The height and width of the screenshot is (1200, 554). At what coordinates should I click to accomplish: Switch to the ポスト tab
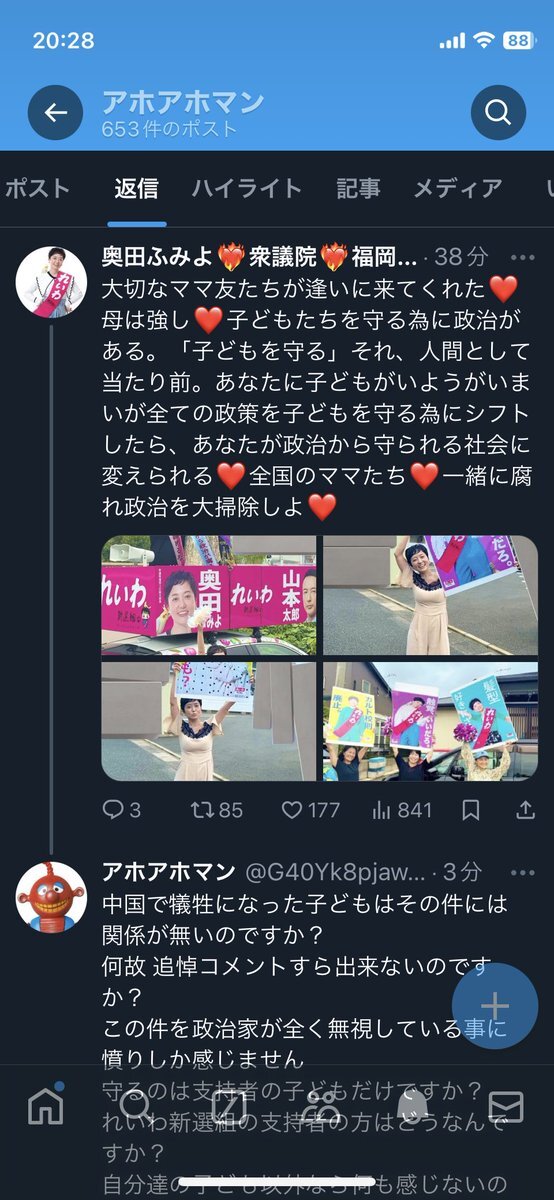coord(38,188)
